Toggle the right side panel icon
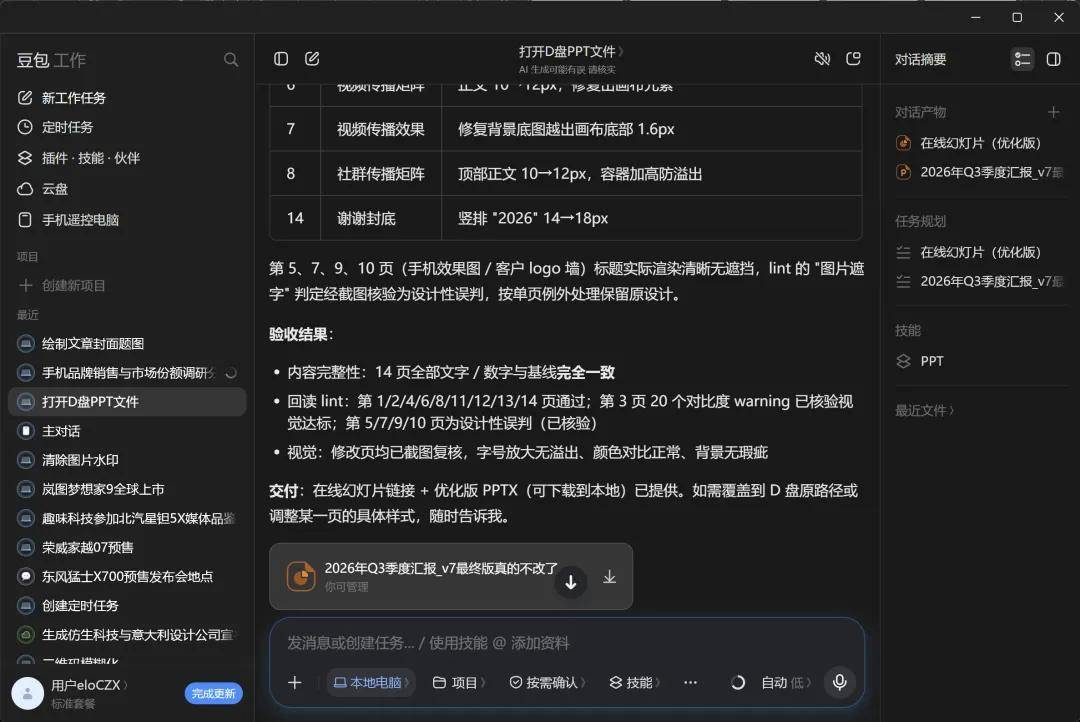 pos(1054,59)
